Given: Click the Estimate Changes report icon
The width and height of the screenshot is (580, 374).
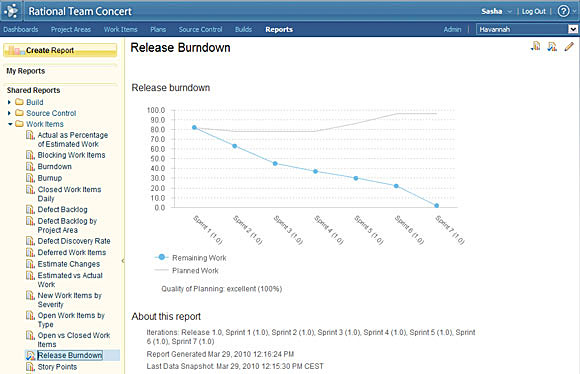Looking at the screenshot, I should [30, 264].
